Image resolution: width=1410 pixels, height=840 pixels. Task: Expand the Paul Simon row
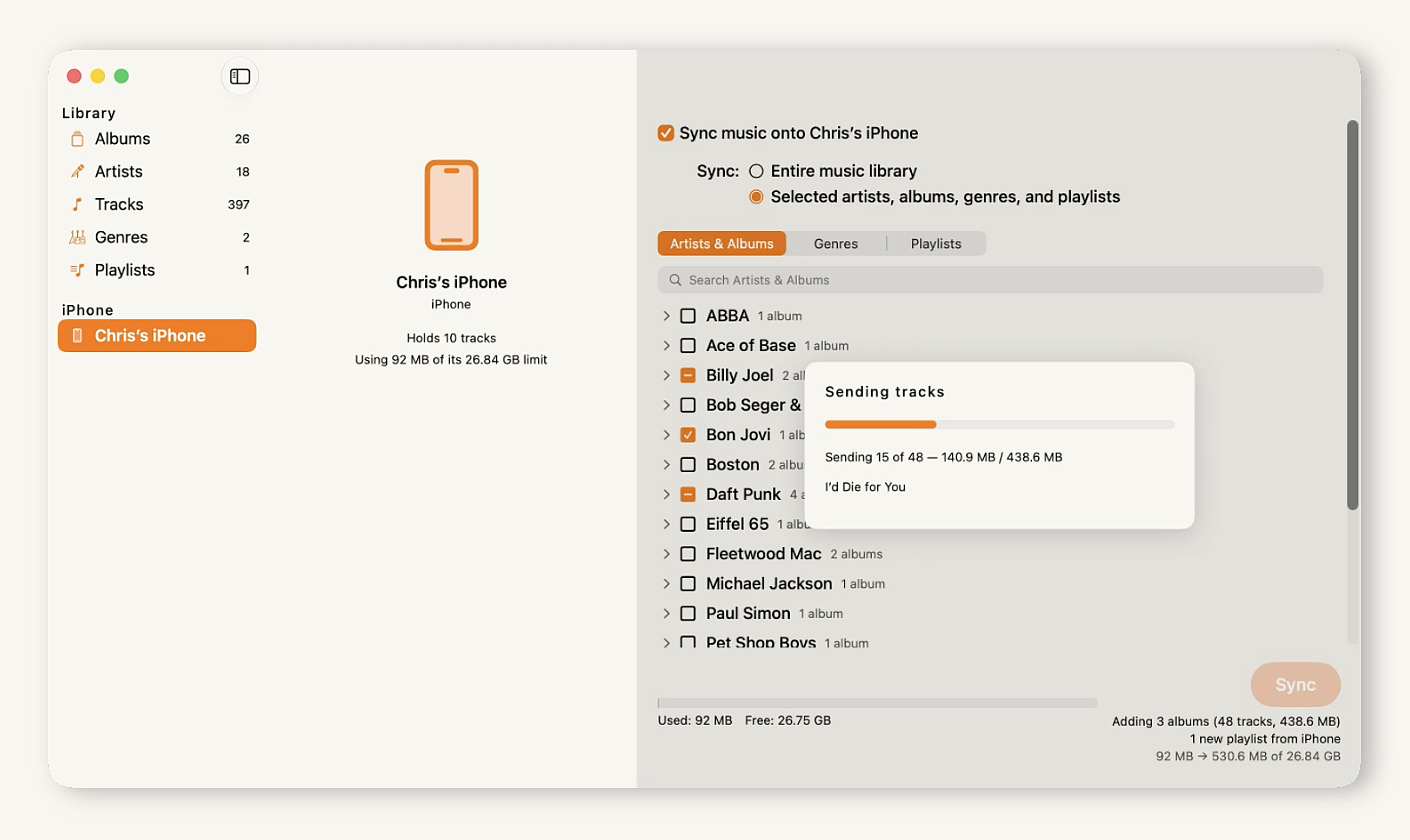[666, 614]
